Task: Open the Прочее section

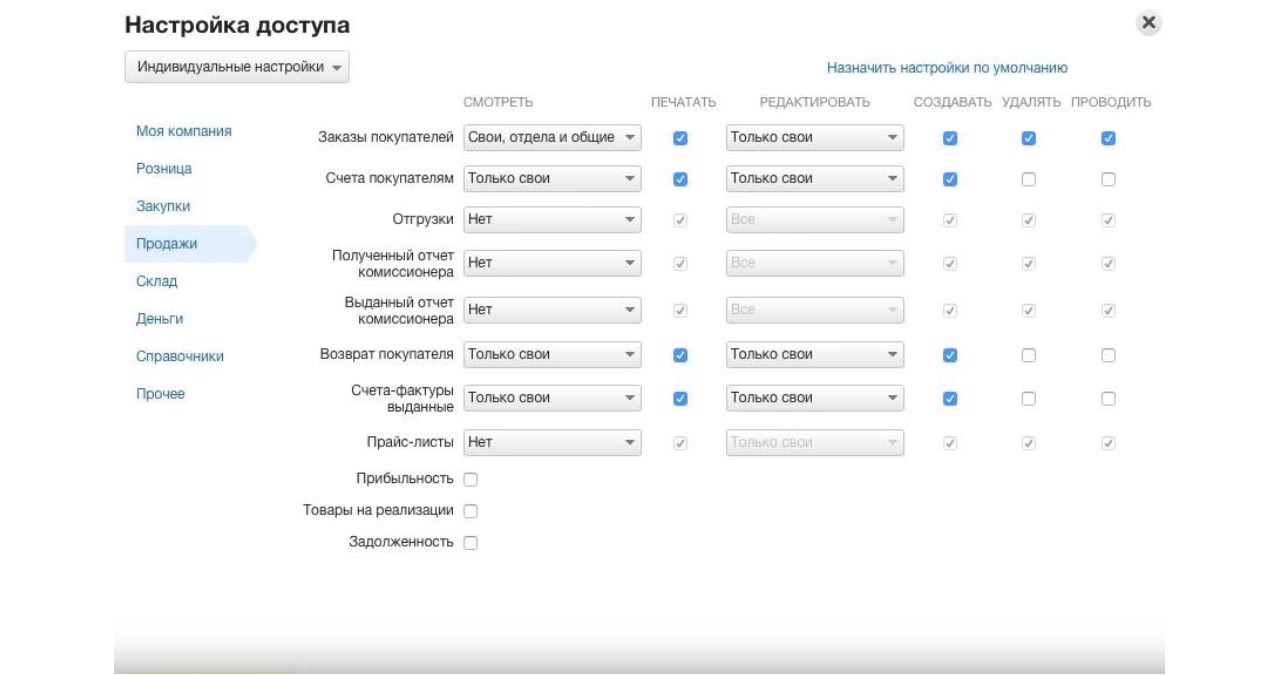Action: (161, 394)
